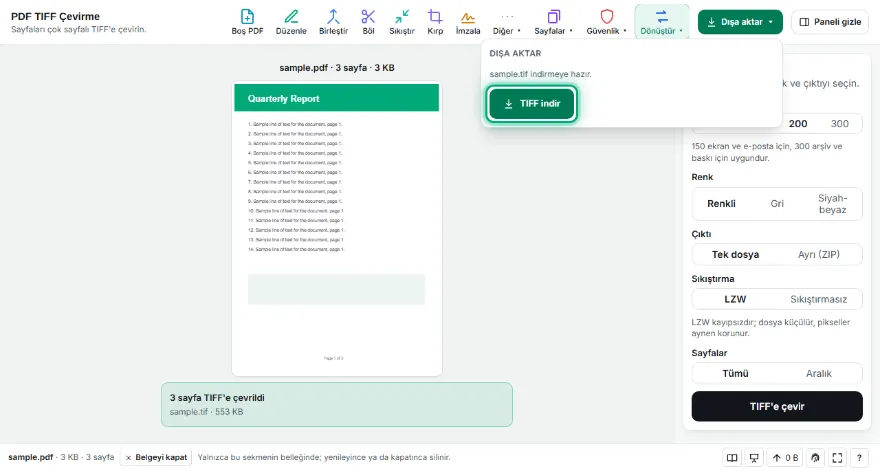Open the reading view book icon
The width and height of the screenshot is (880, 471).
point(732,458)
